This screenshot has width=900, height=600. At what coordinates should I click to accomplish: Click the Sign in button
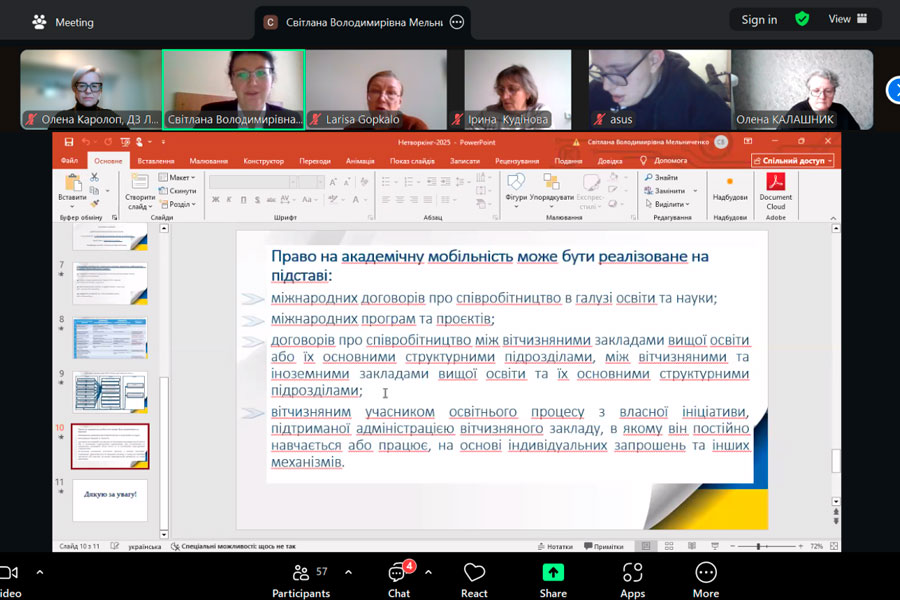[x=759, y=20]
